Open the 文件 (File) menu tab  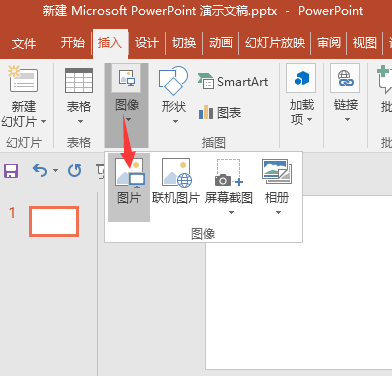point(24,43)
